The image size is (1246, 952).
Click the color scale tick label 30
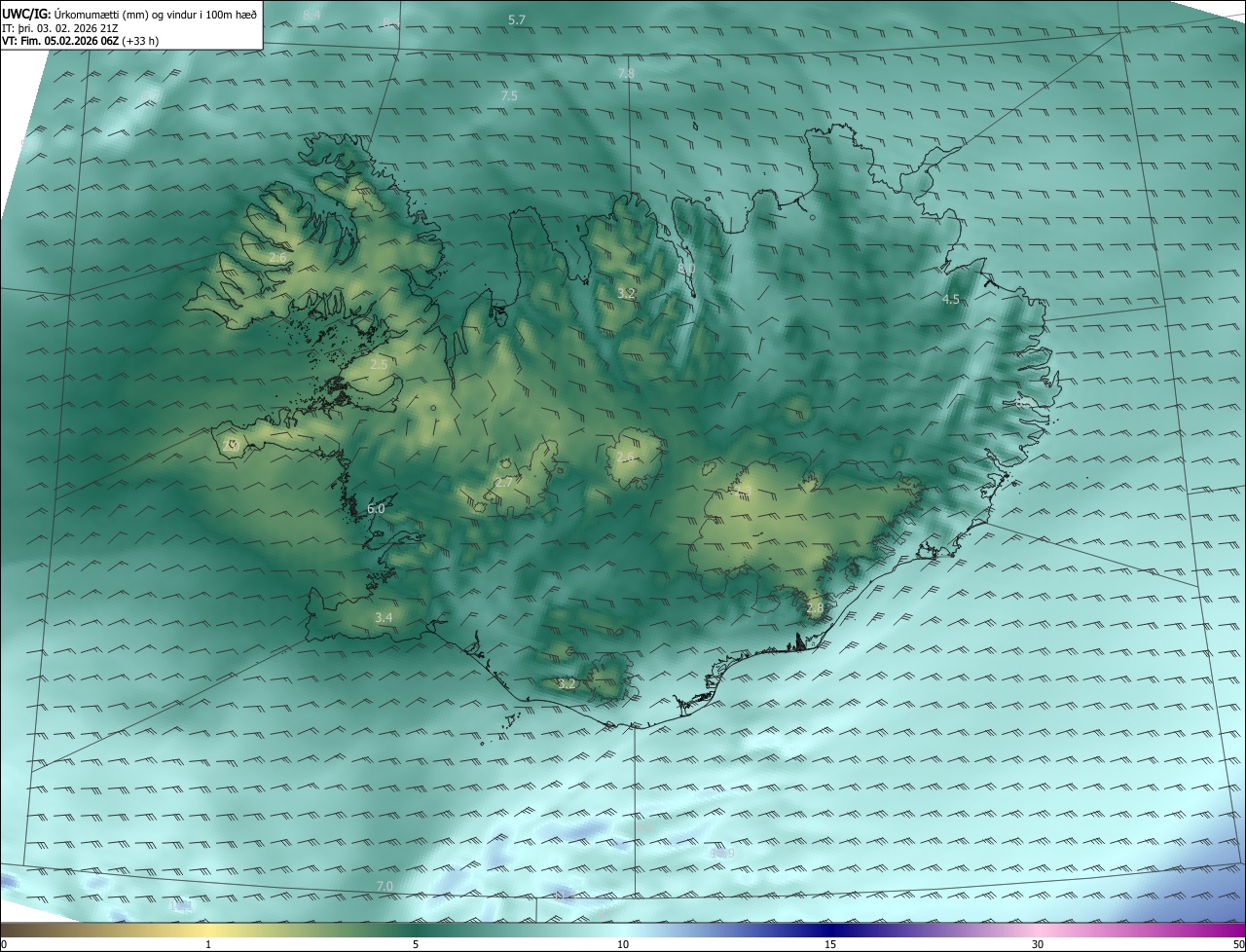(1038, 944)
